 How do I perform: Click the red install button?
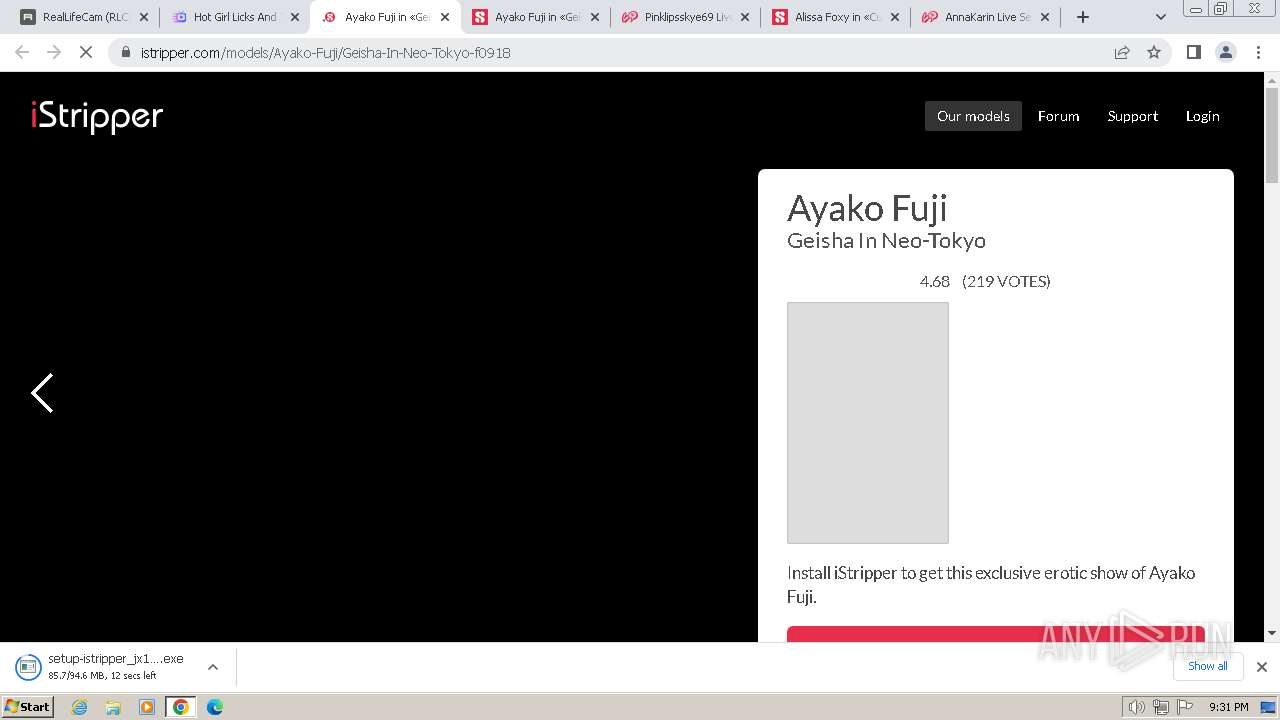(x=995, y=634)
